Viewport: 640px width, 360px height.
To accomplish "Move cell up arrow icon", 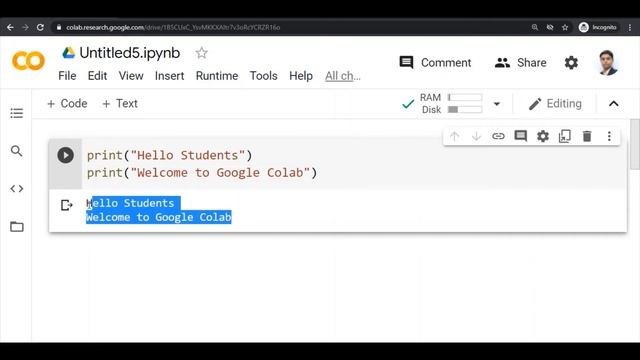I will (x=454, y=136).
